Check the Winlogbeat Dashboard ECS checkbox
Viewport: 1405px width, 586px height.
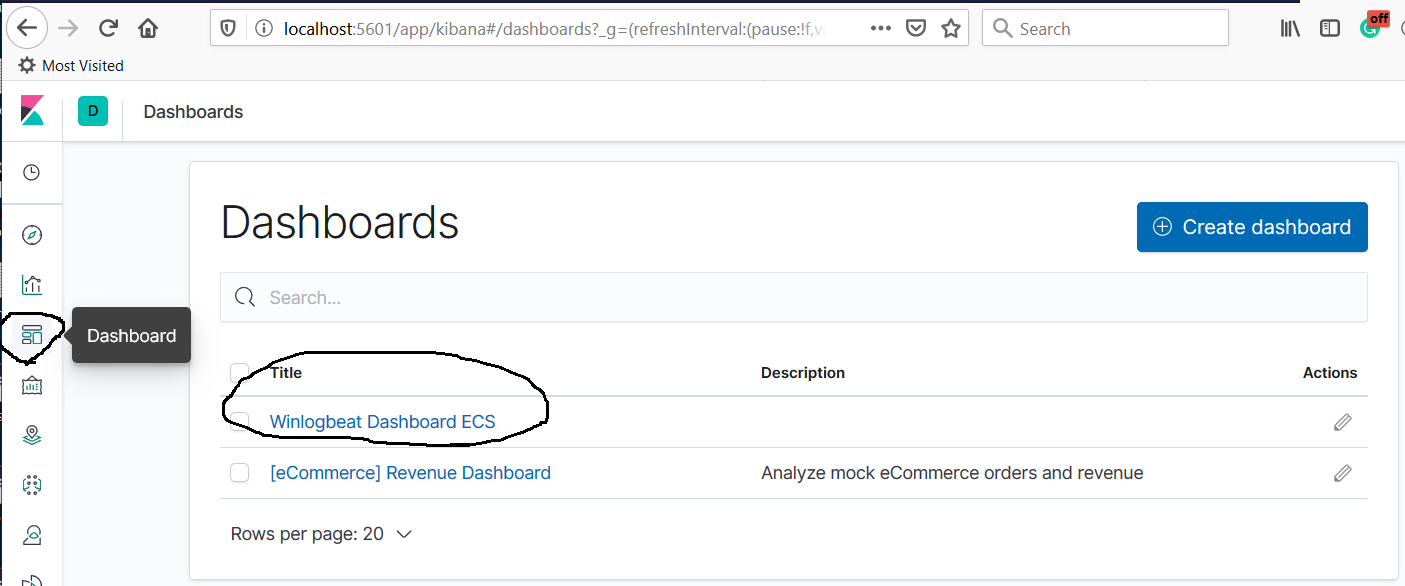pos(239,422)
